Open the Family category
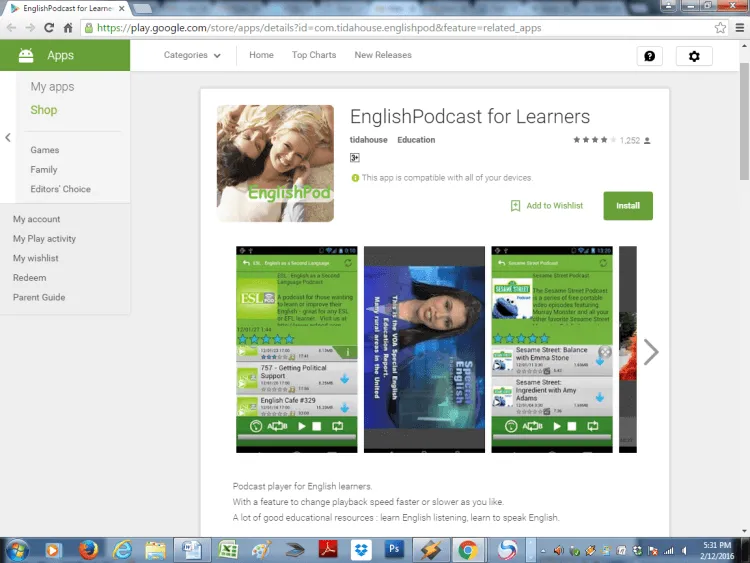 pos(44,170)
